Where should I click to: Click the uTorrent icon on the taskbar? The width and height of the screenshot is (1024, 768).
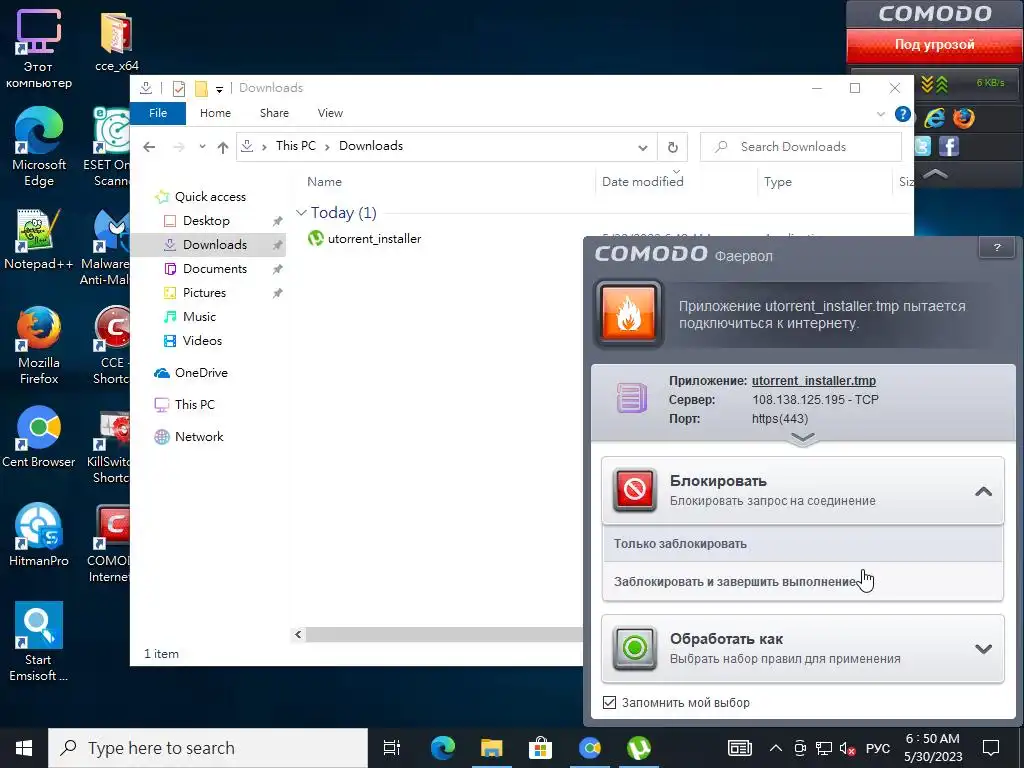pyautogui.click(x=638, y=748)
